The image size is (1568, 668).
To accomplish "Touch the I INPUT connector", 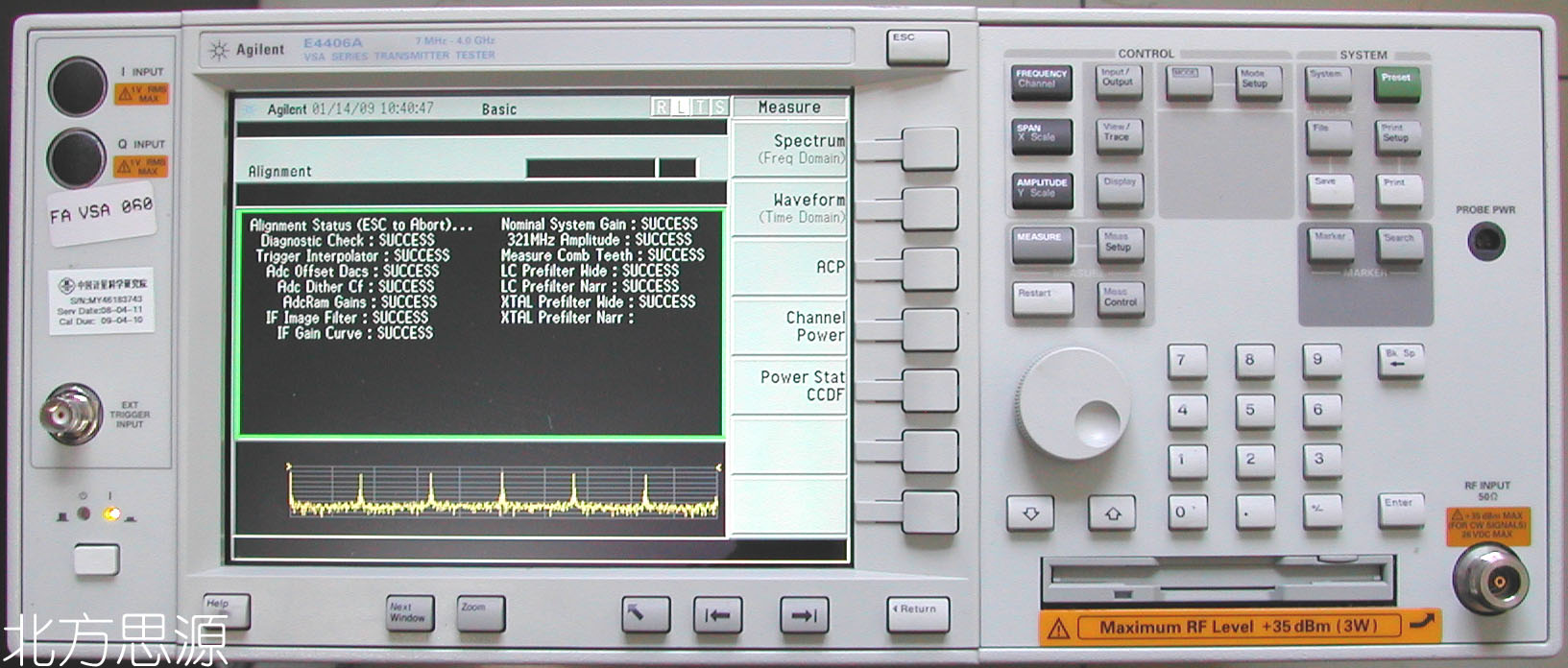I will click(x=77, y=86).
